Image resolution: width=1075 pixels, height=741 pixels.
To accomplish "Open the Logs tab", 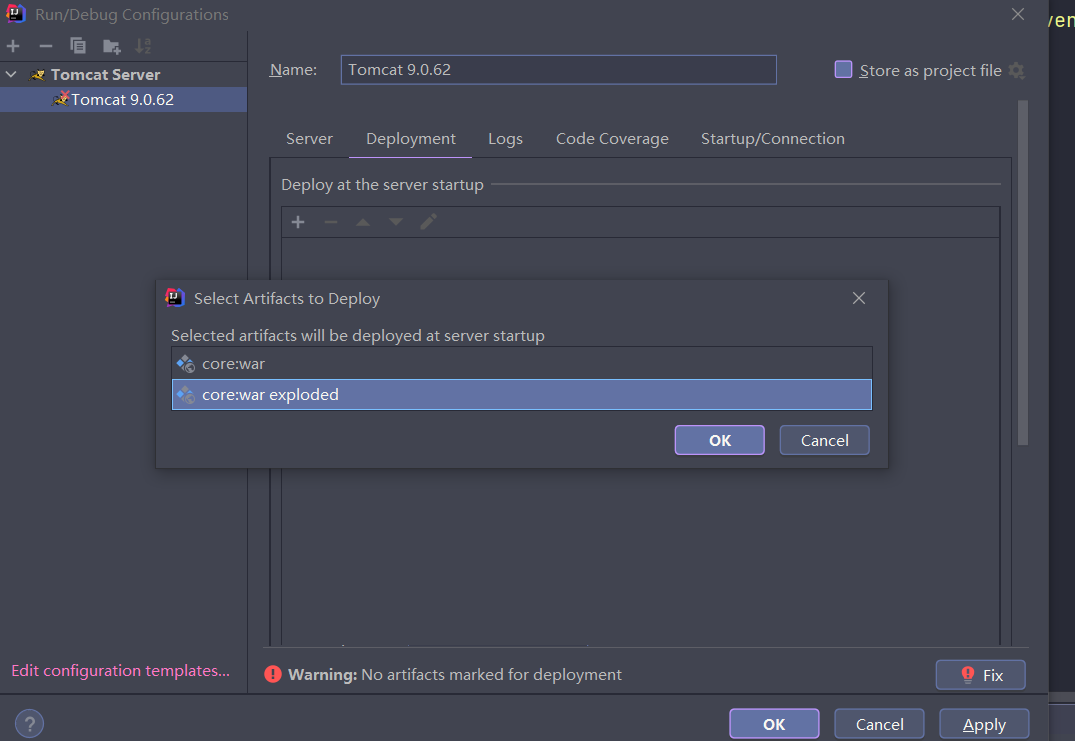I will pyautogui.click(x=505, y=138).
